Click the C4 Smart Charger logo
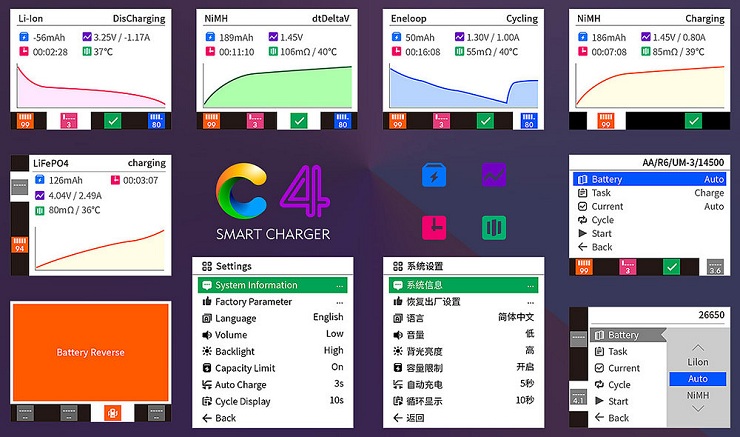Image resolution: width=740 pixels, height=437 pixels. click(x=273, y=202)
